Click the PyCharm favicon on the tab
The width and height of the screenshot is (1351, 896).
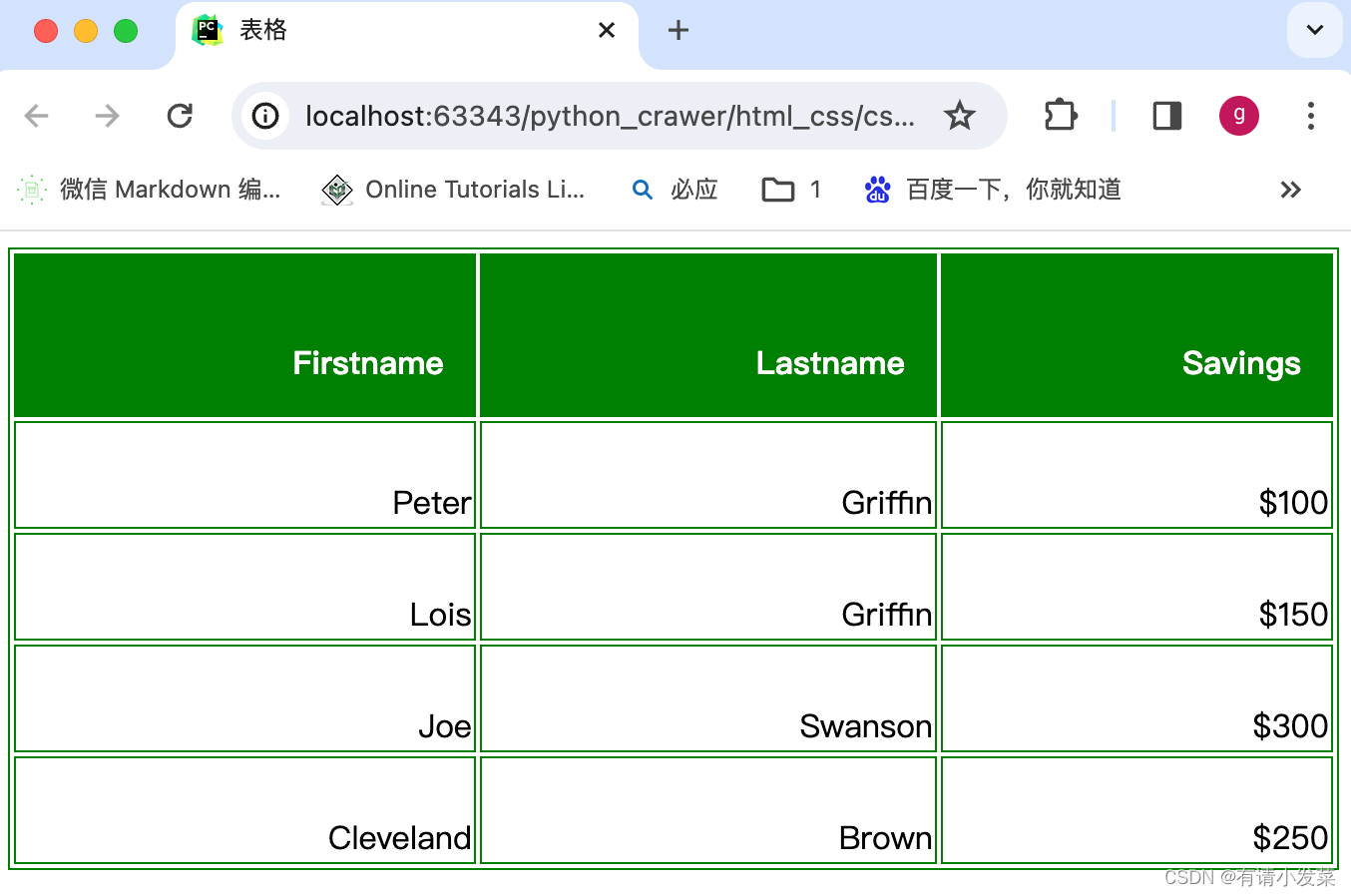(x=208, y=30)
